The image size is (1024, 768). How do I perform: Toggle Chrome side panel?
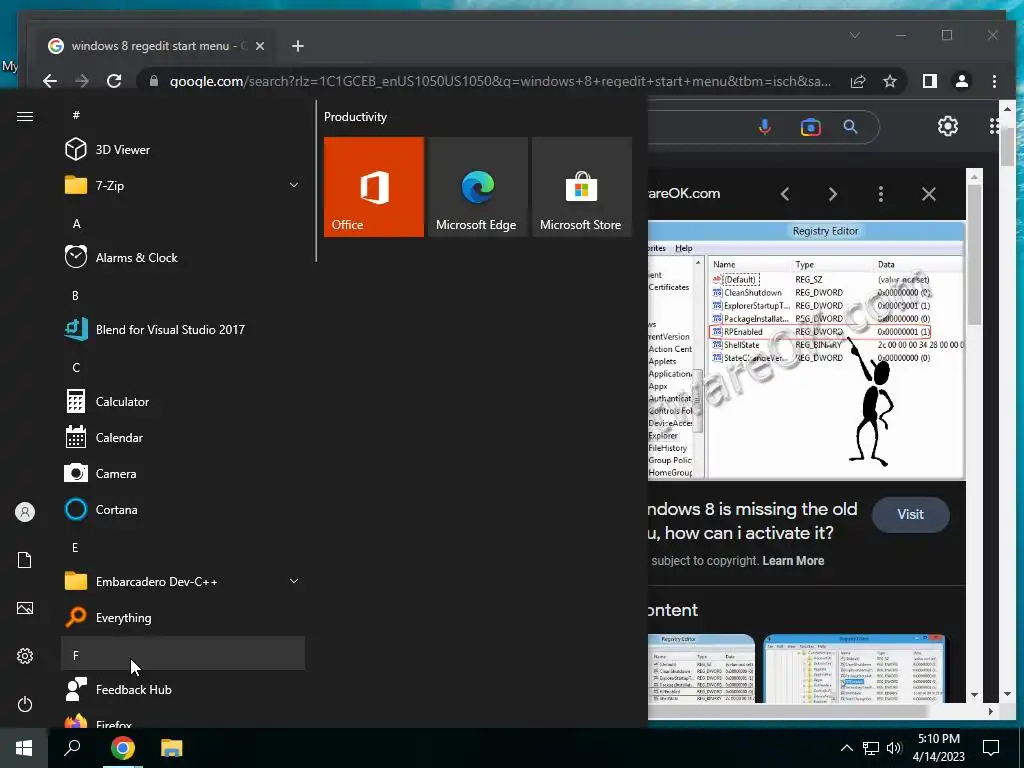[929, 81]
